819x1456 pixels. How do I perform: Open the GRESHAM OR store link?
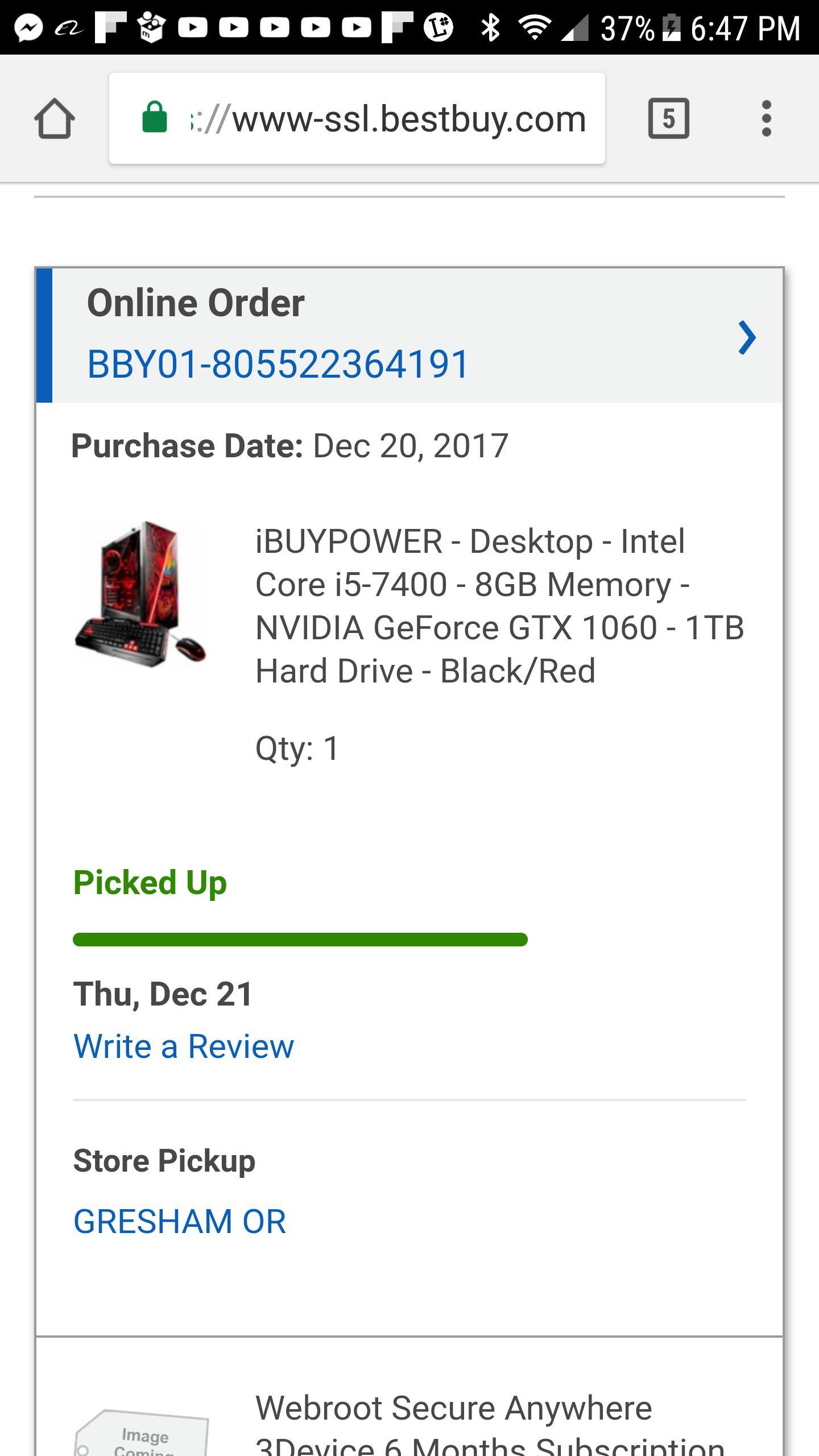[x=180, y=1222]
